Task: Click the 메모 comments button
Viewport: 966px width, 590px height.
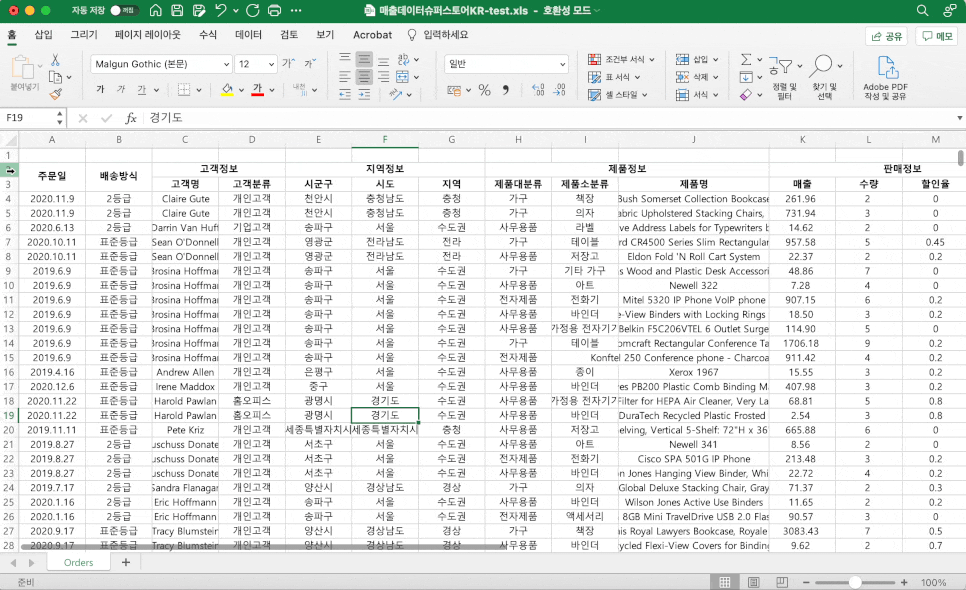Action: (937, 36)
